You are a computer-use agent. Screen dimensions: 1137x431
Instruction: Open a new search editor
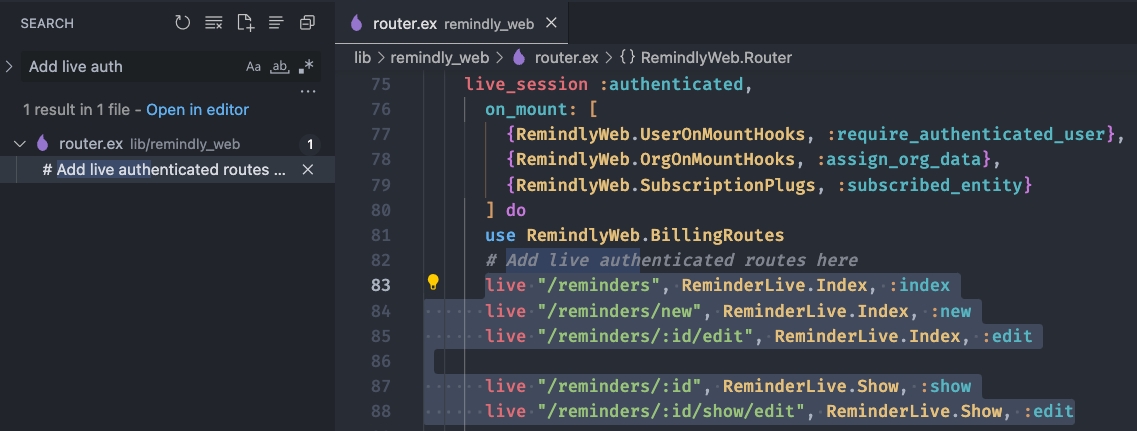coord(245,23)
